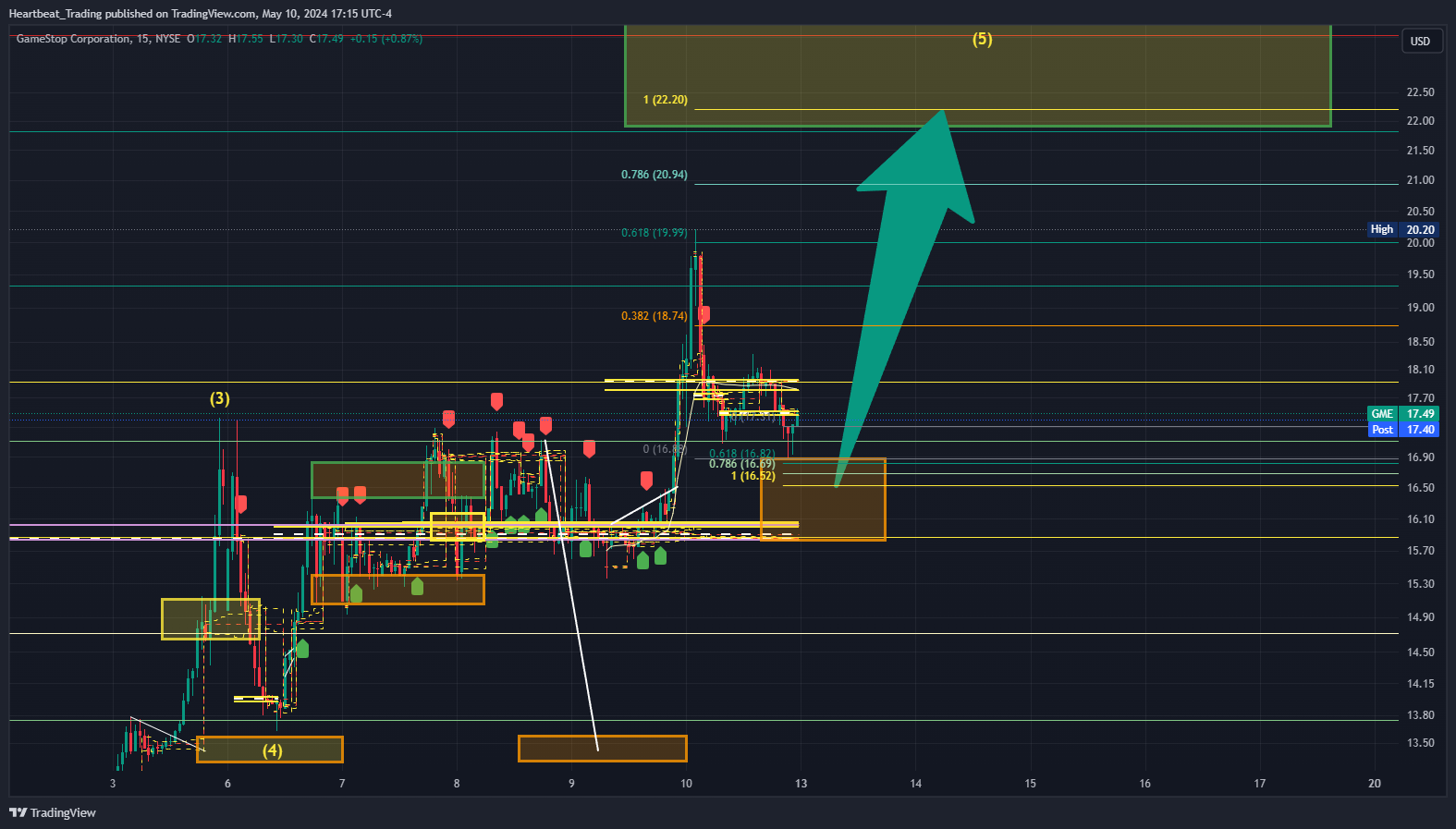Click date 6 on the time axis
This screenshot has width=1456, height=829.
227,784
